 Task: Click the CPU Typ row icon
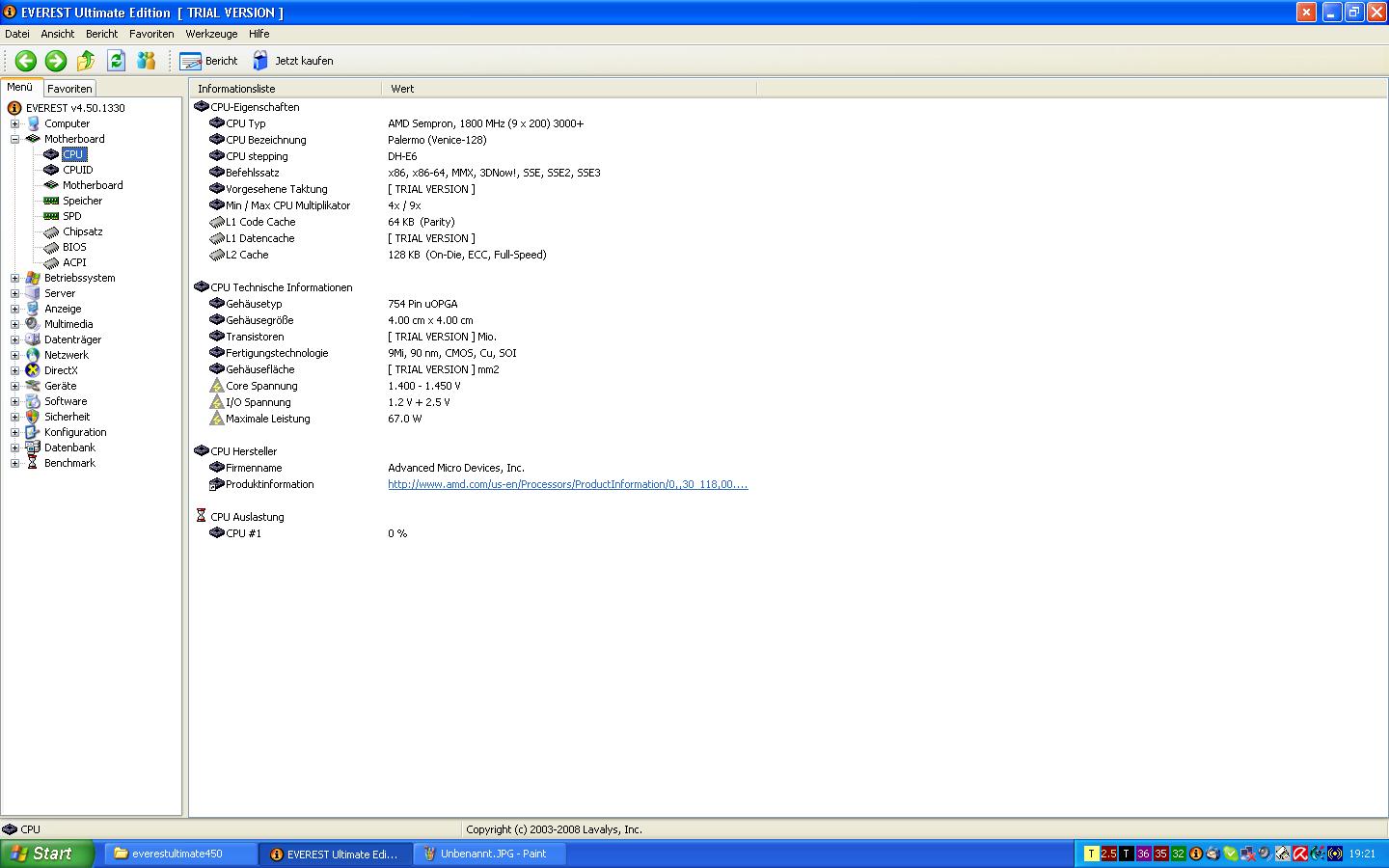[217, 123]
